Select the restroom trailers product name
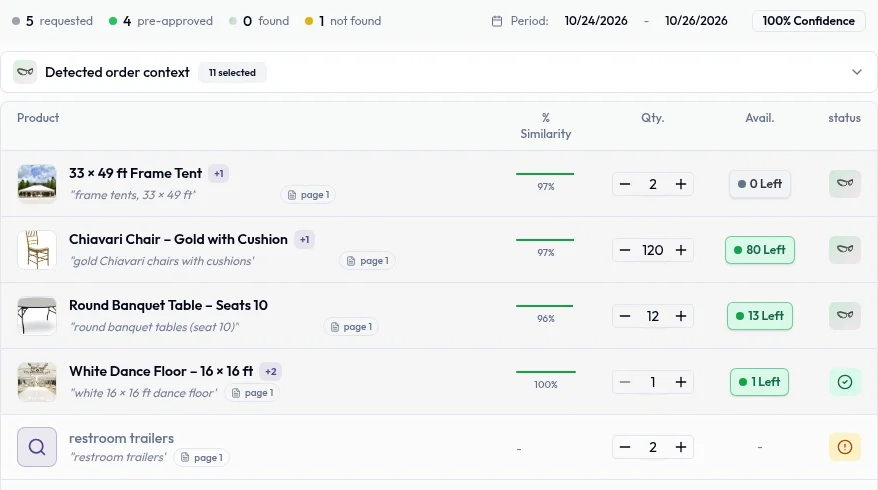The height and width of the screenshot is (490, 878). pos(122,438)
